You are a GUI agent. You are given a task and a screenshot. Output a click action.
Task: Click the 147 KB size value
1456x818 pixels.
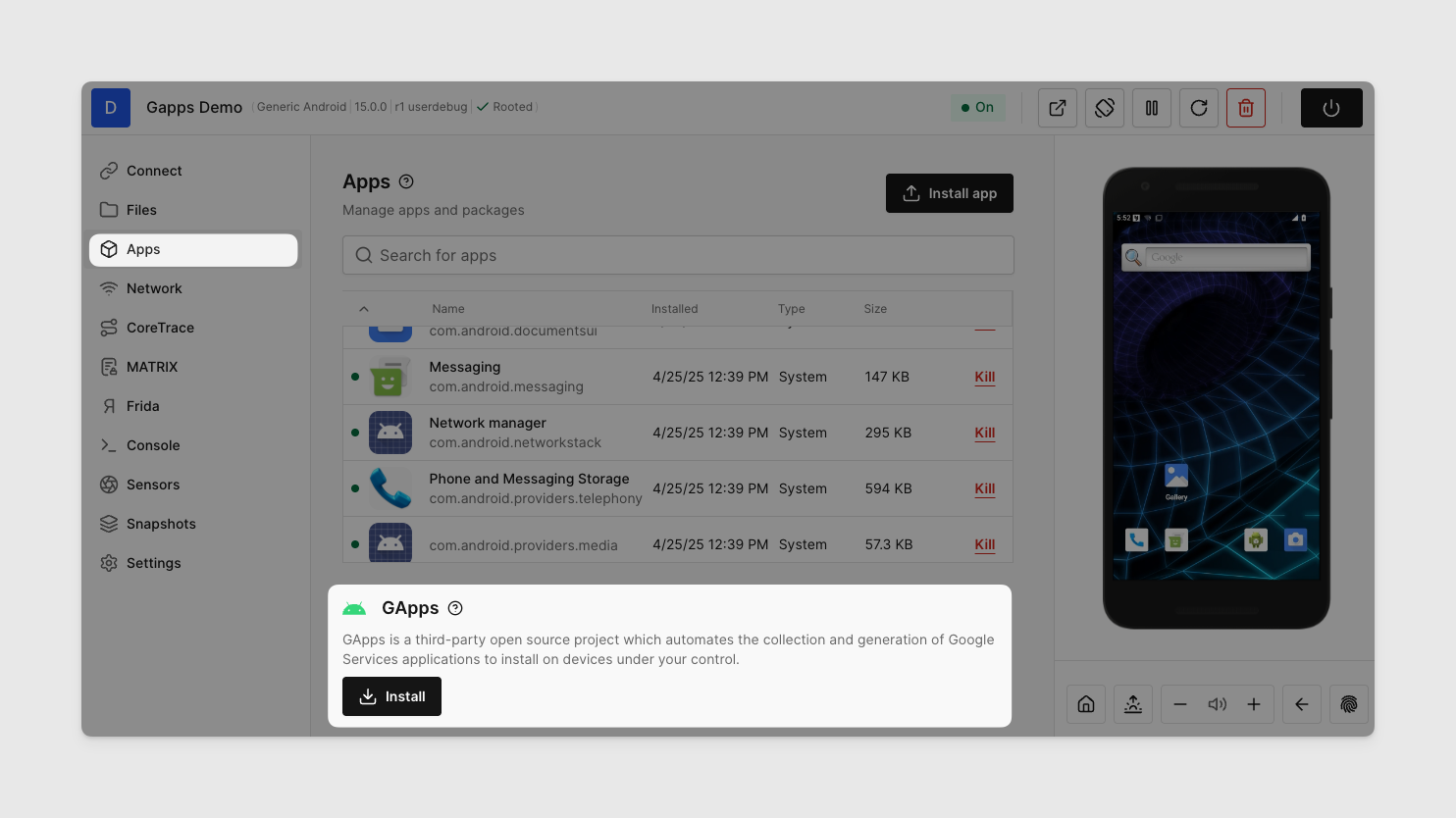coord(887,377)
